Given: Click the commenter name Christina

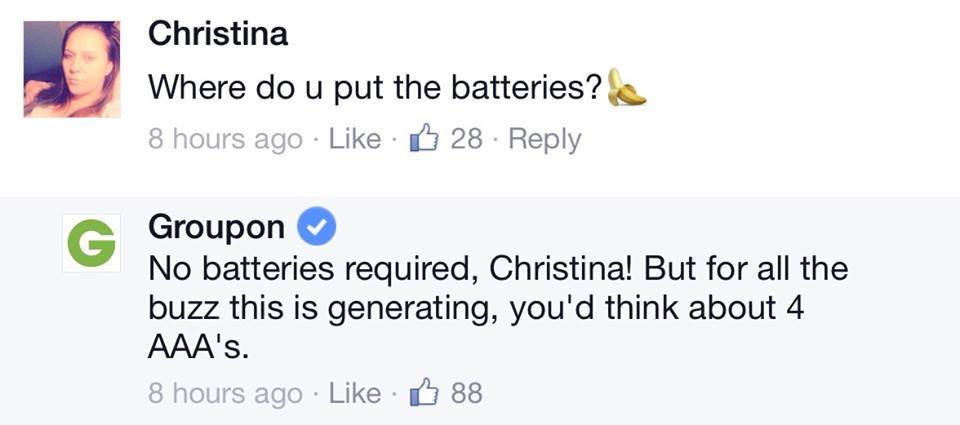Looking at the screenshot, I should tap(218, 33).
